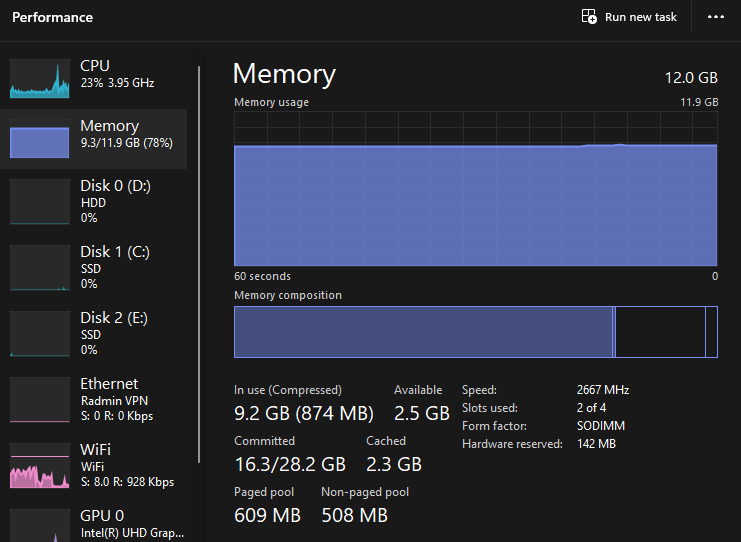Select the Memory usage thumbnail in sidebar
Viewport: 741px width, 542px height.
click(x=40, y=138)
